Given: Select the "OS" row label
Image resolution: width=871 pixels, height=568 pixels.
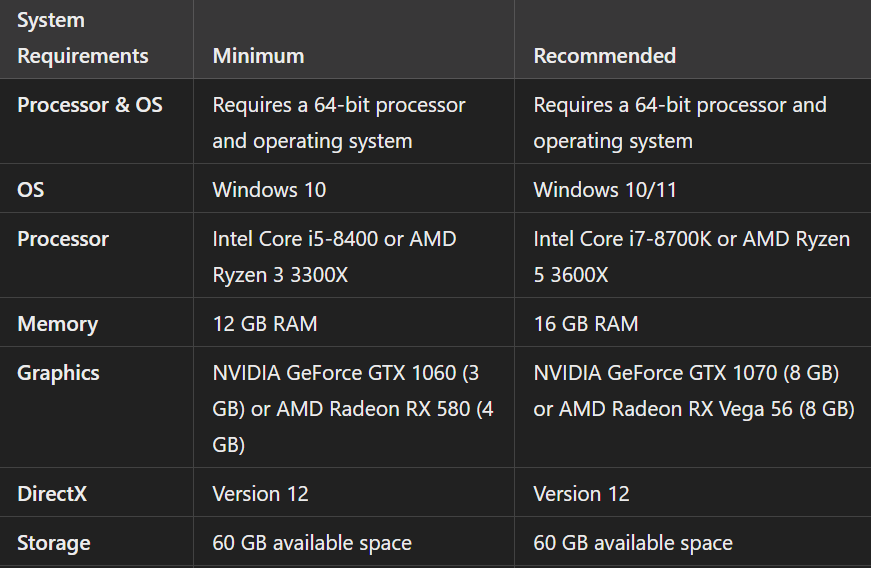Looking at the screenshot, I should pyautogui.click(x=31, y=189).
